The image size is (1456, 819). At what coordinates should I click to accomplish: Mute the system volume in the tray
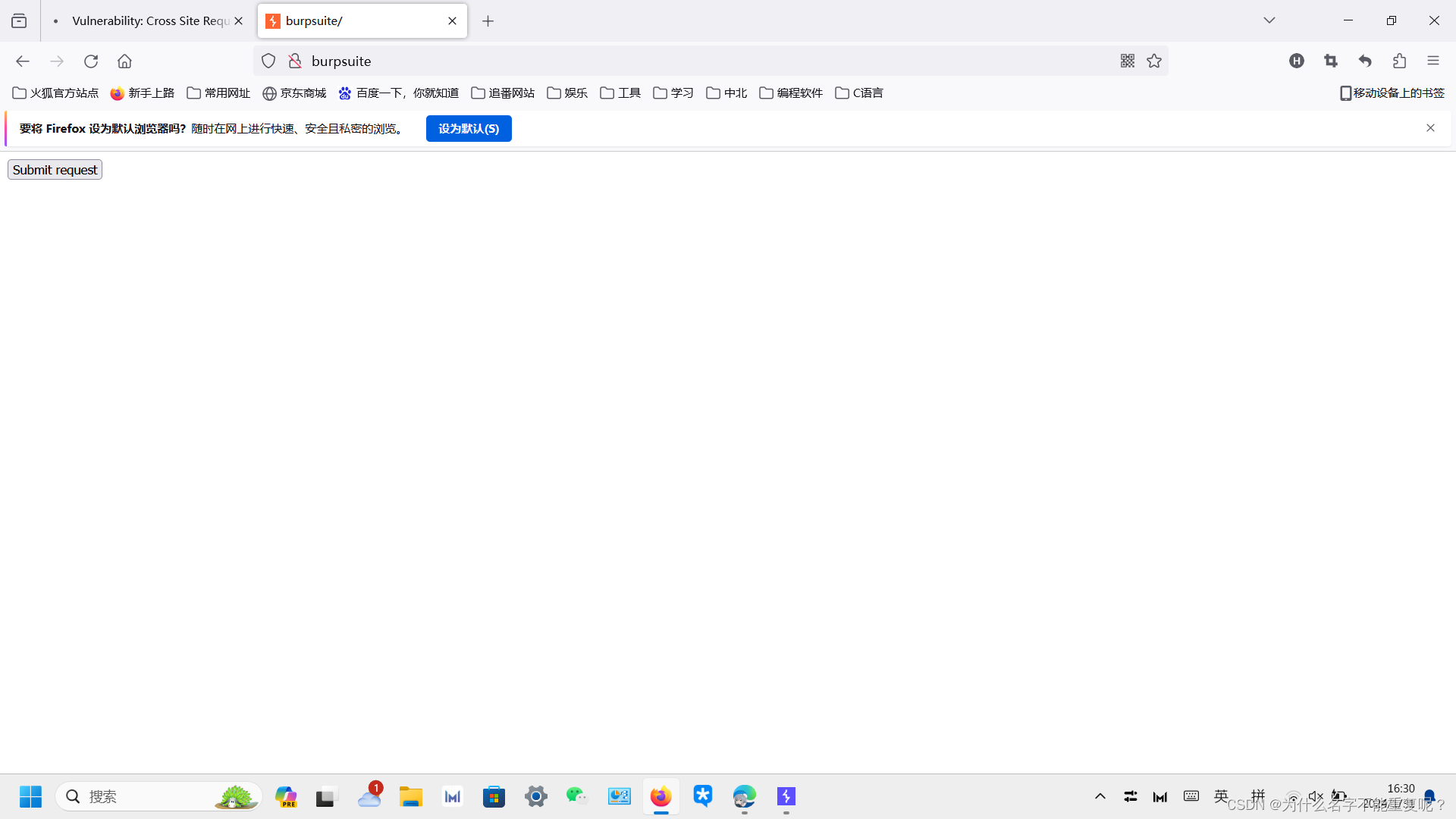tap(1316, 796)
